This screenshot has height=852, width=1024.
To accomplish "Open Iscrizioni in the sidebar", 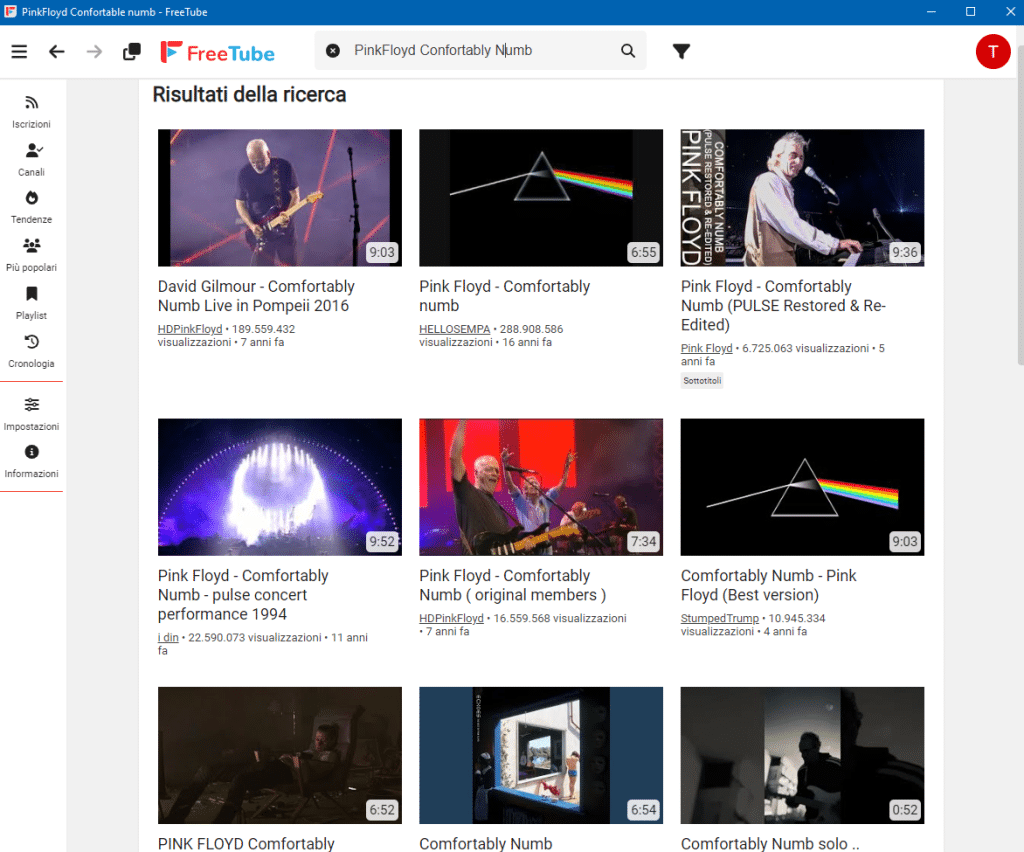I will [x=31, y=112].
